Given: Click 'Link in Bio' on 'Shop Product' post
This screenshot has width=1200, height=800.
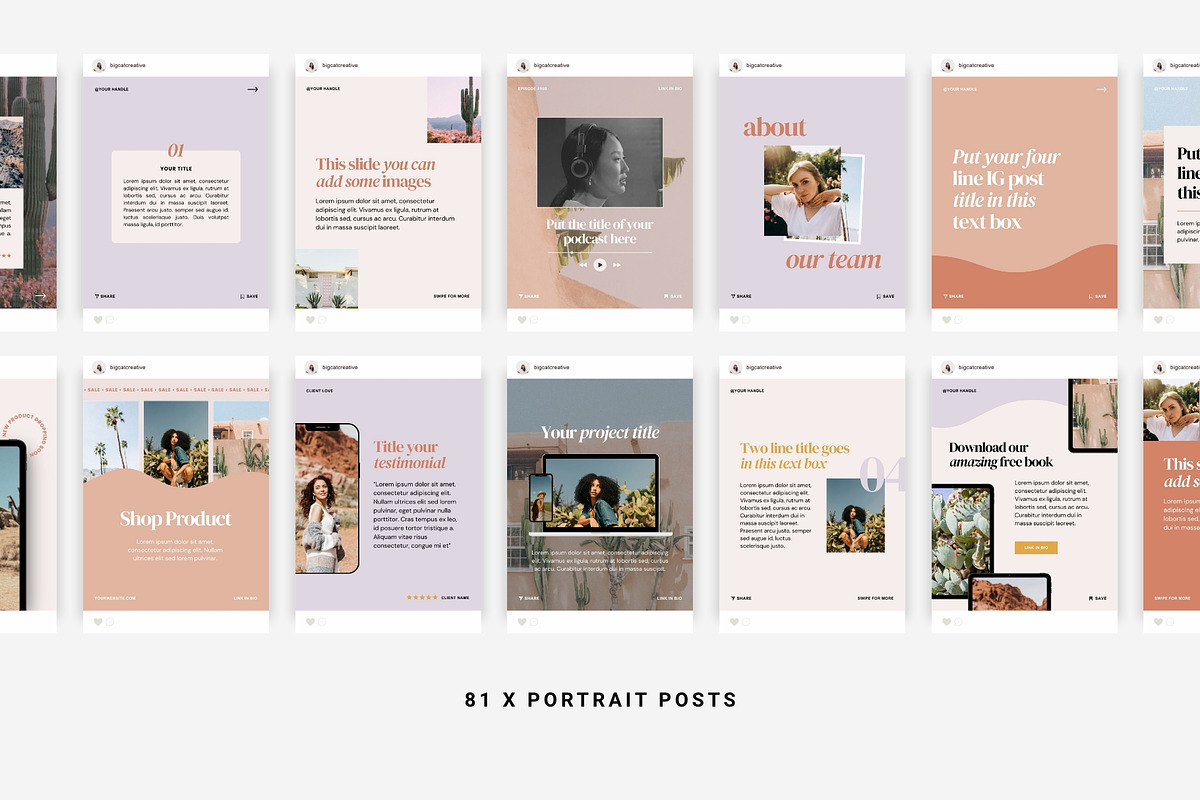Looking at the screenshot, I should click(246, 598).
